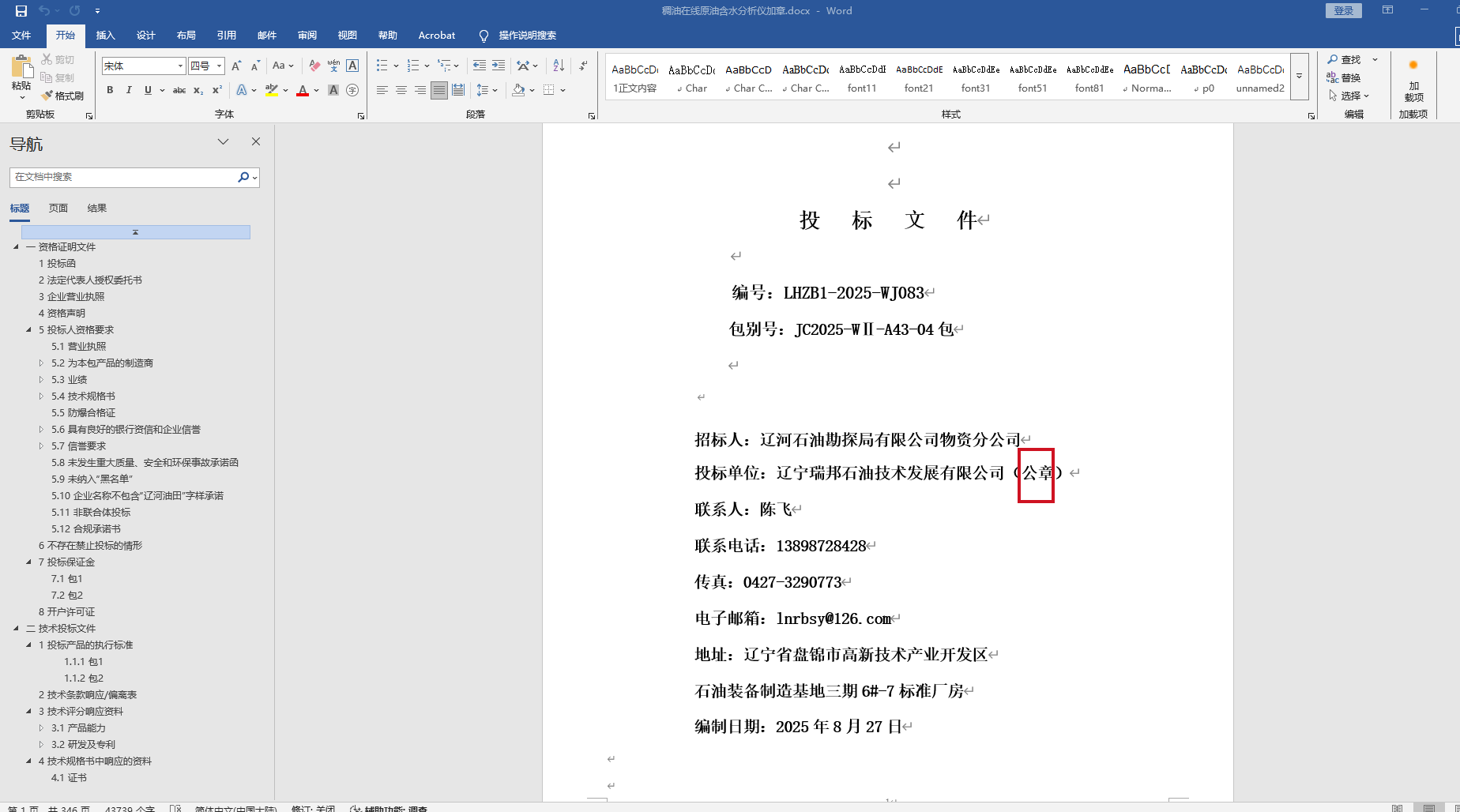Open the 文件 (File) menu
The height and width of the screenshot is (812, 1460).
click(21, 36)
